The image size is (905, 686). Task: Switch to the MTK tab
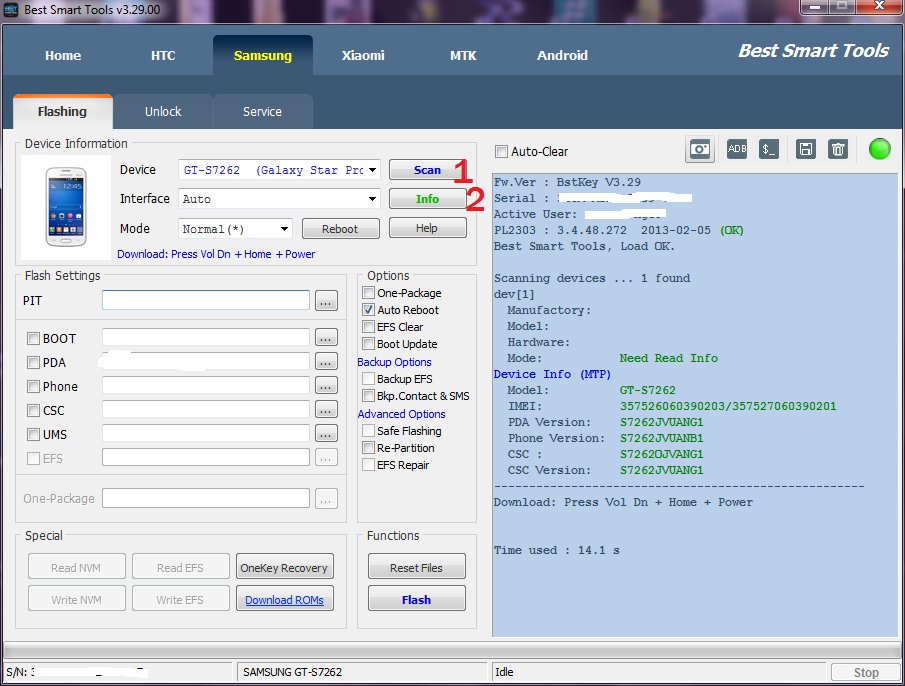click(x=463, y=55)
